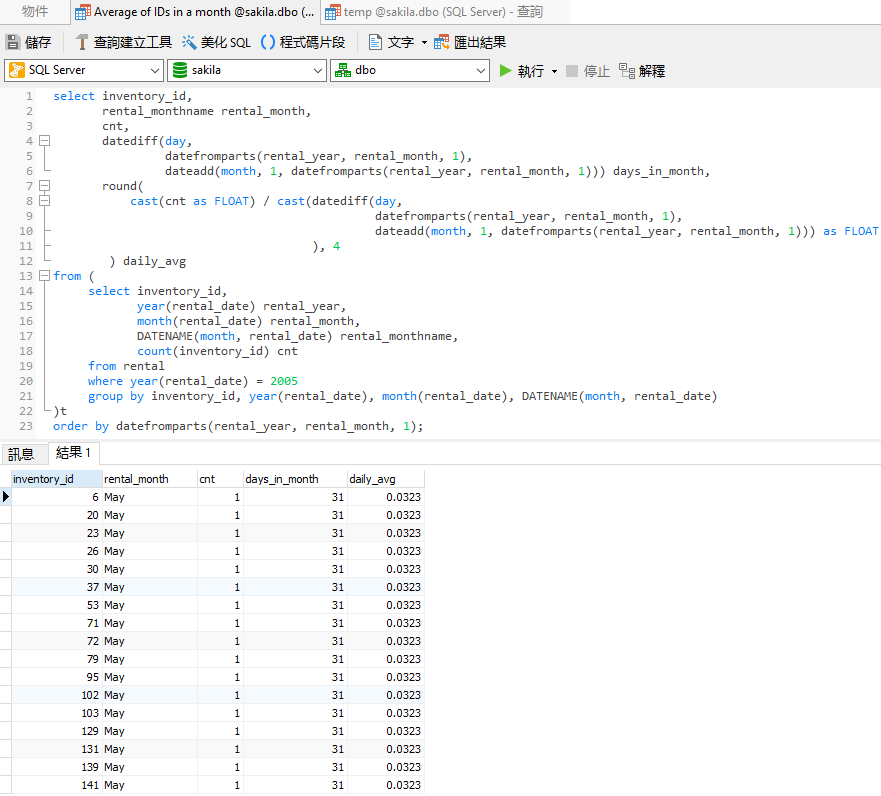Click the Export Result (匯出結果) icon
This screenshot has height=796, width=881.
pyautogui.click(x=441, y=42)
